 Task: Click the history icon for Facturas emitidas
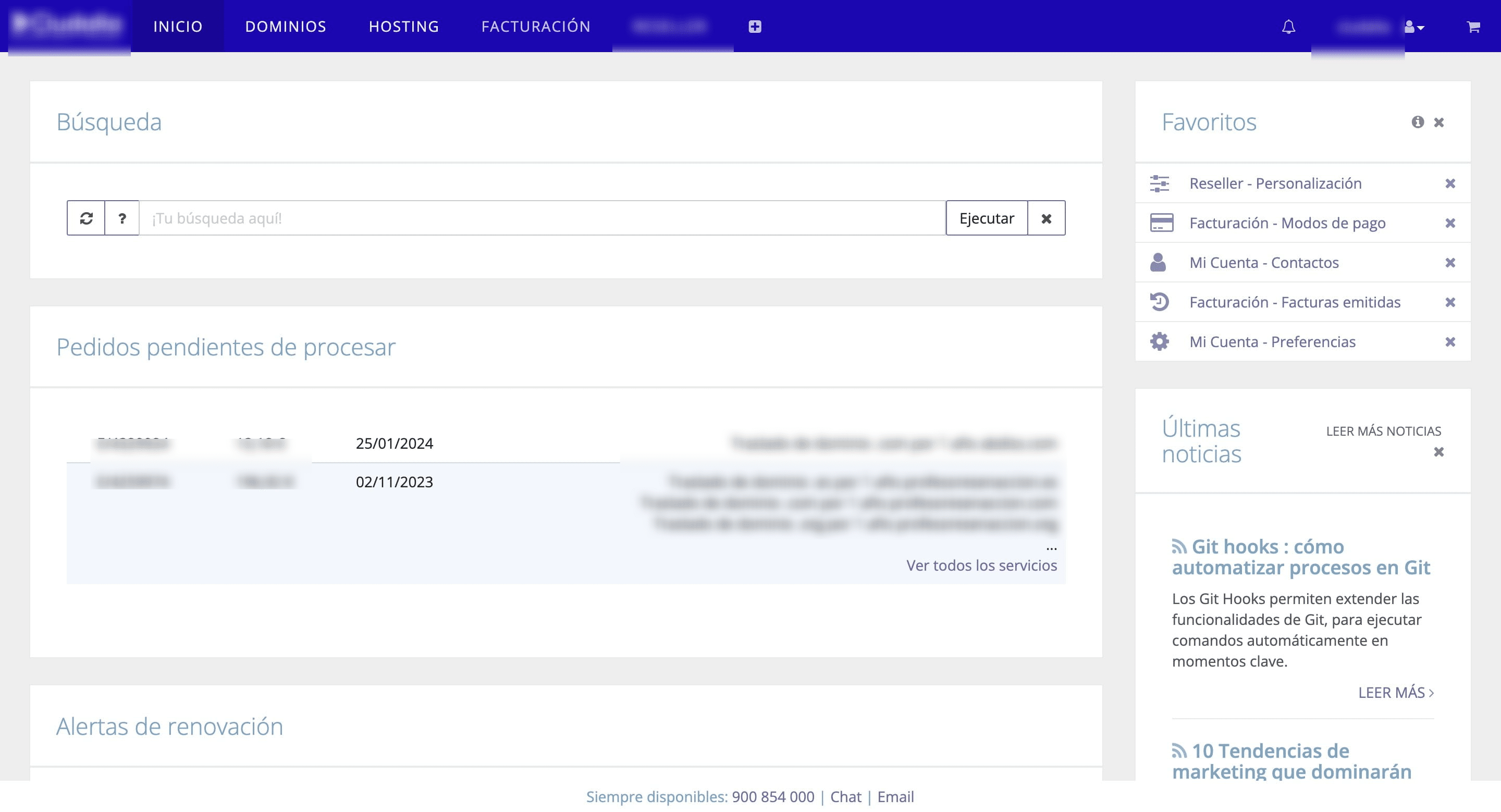click(x=1160, y=302)
